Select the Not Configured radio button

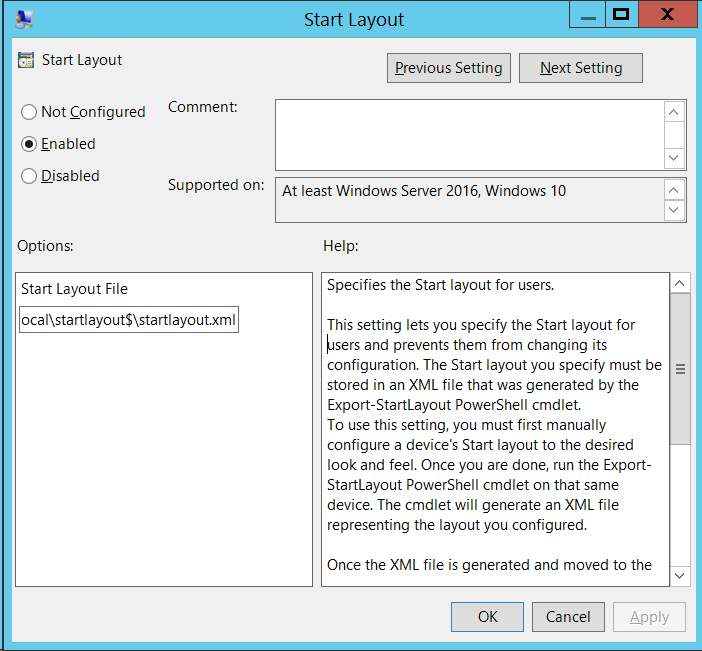[x=29, y=112]
